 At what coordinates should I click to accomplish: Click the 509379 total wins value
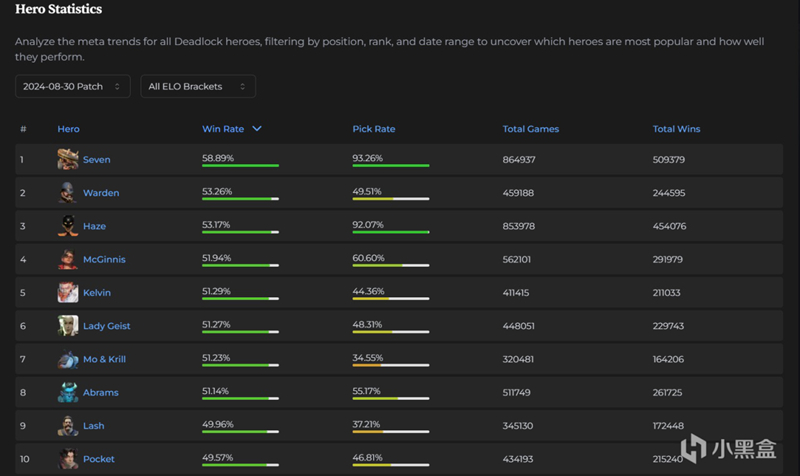tap(668, 160)
